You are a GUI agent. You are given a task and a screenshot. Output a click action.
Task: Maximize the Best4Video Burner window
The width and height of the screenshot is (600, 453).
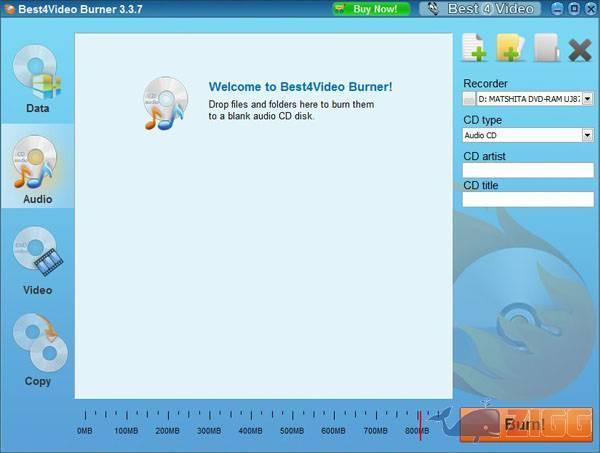pos(574,9)
